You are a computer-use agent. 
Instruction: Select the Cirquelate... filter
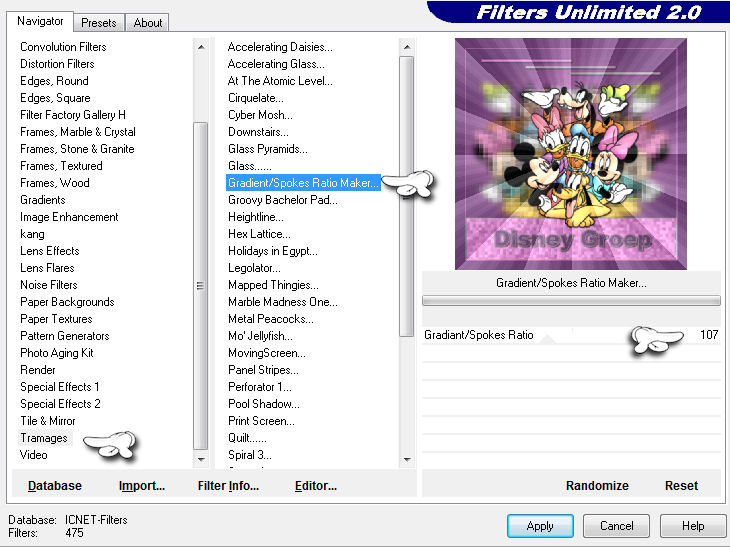(256, 98)
